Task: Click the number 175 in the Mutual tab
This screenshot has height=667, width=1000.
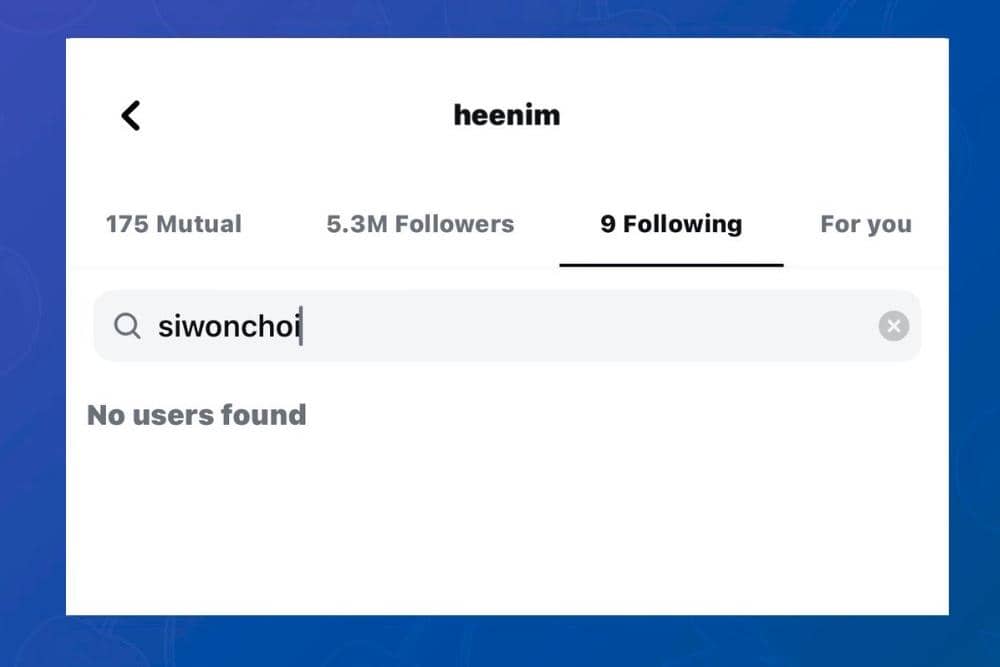Action: pos(127,224)
